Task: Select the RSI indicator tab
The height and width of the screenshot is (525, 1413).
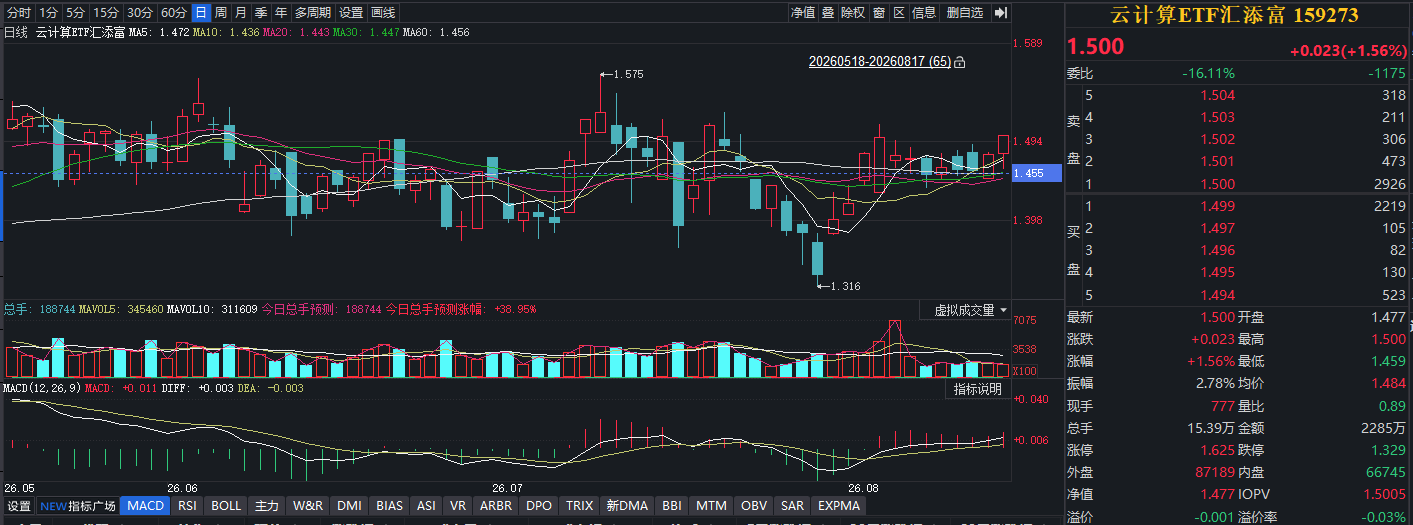Action: [x=187, y=506]
